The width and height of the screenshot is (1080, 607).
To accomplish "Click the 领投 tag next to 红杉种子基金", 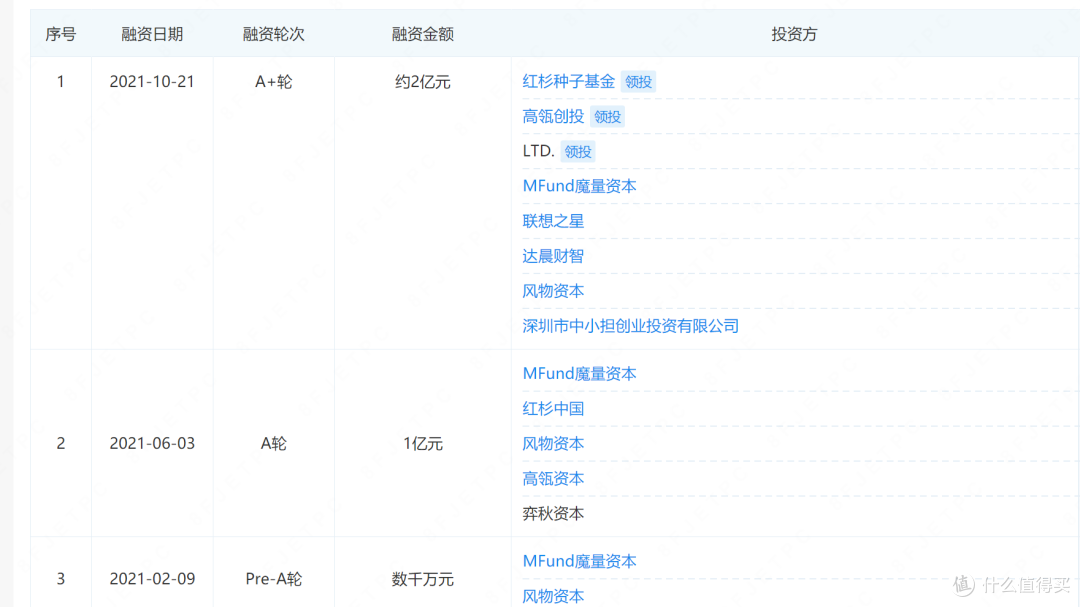I will (x=638, y=82).
